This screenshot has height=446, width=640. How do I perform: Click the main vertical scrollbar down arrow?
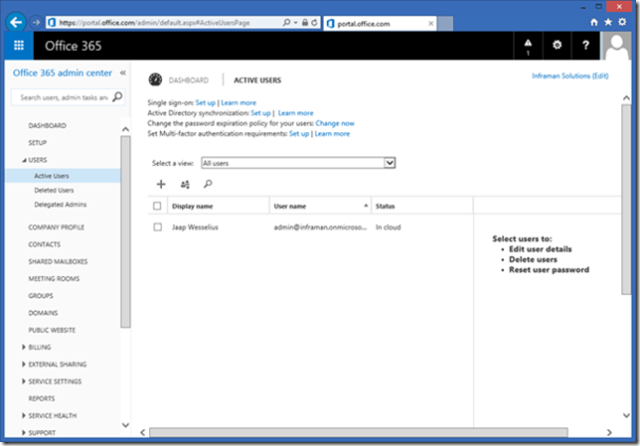(x=626, y=416)
